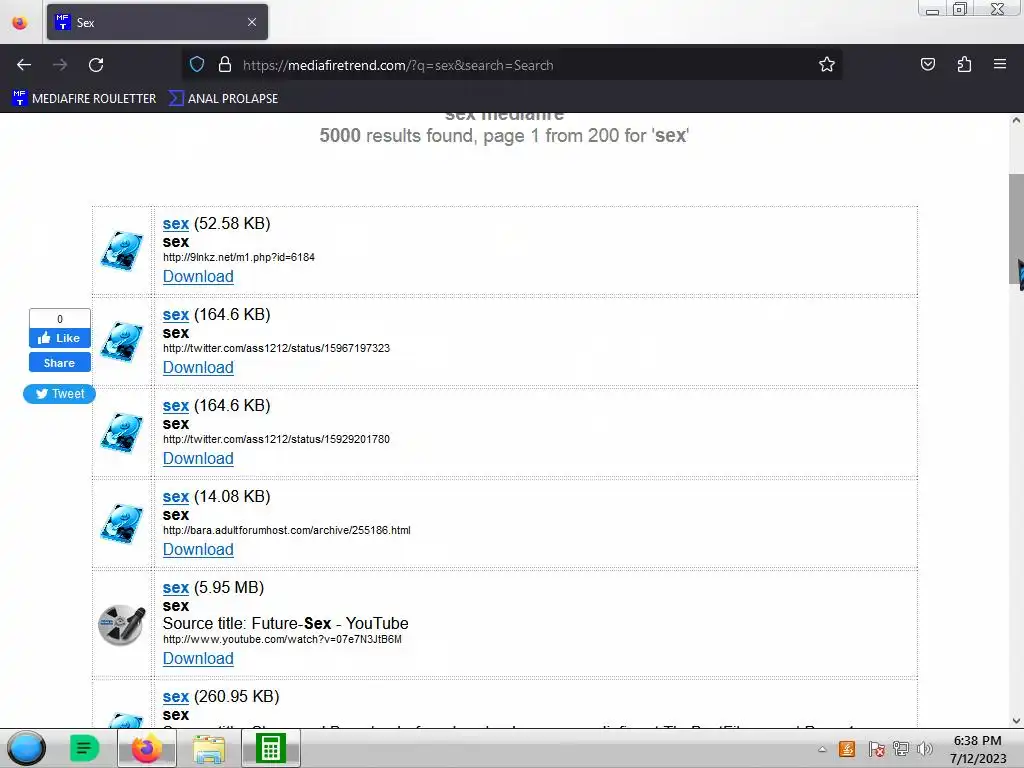Download the bara.adultforumhost.com result
The width and height of the screenshot is (1024, 768).
(198, 550)
